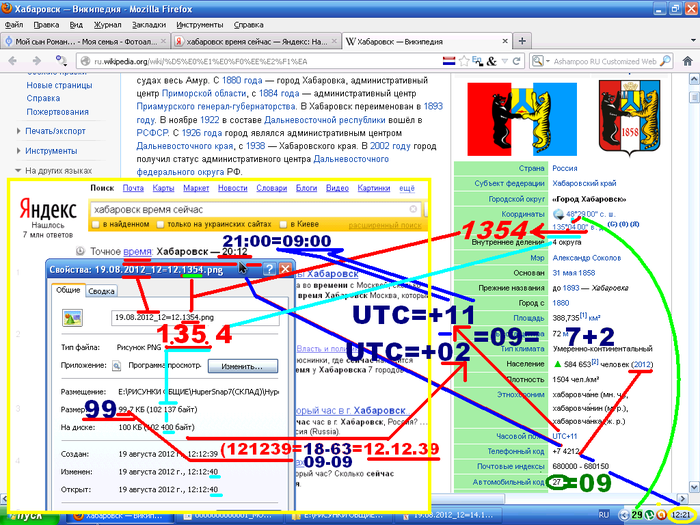Open the Yandex Карты link

click(x=163, y=188)
